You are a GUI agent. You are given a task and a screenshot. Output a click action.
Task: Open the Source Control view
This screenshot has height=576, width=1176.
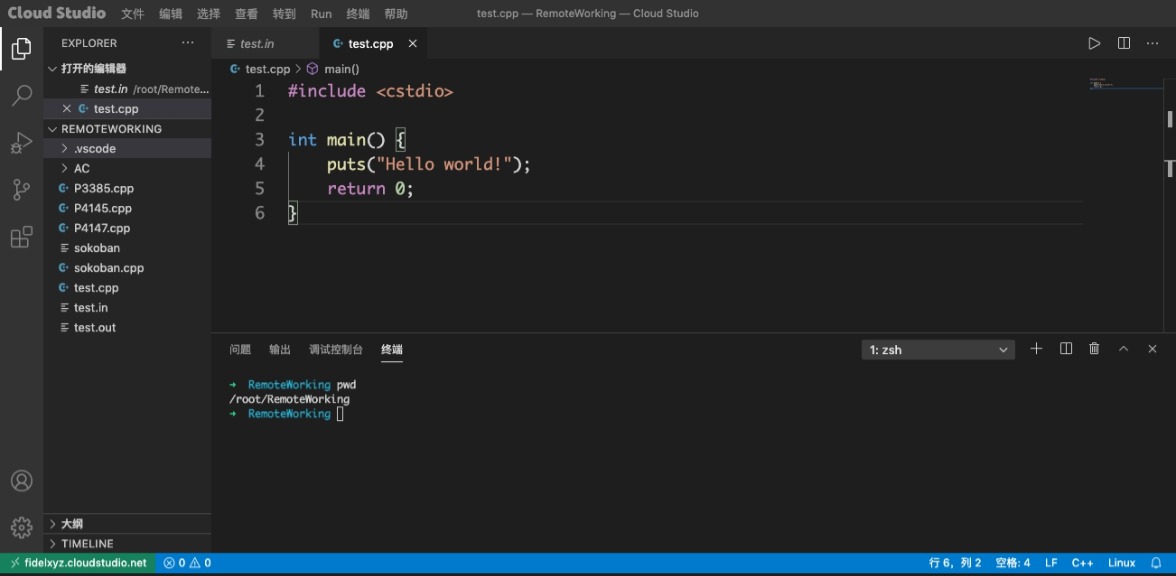[21, 190]
